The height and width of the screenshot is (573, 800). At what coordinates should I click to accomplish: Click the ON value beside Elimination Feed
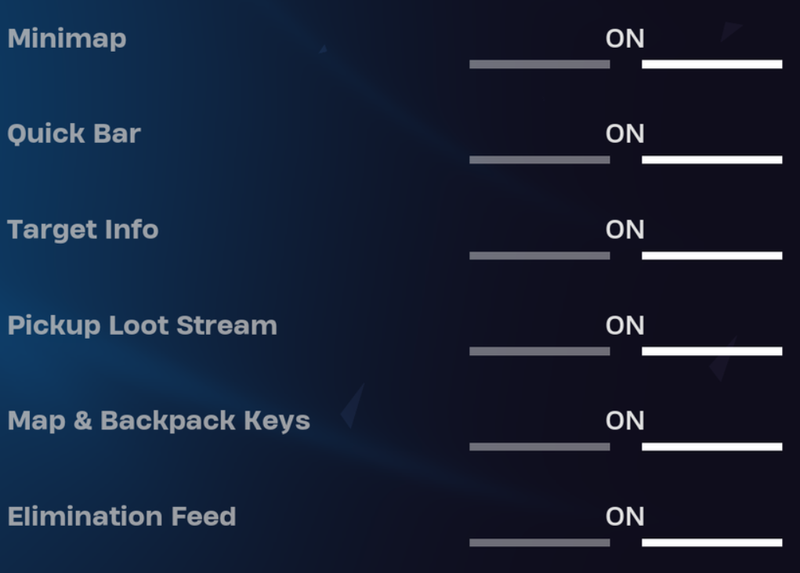[x=625, y=517]
